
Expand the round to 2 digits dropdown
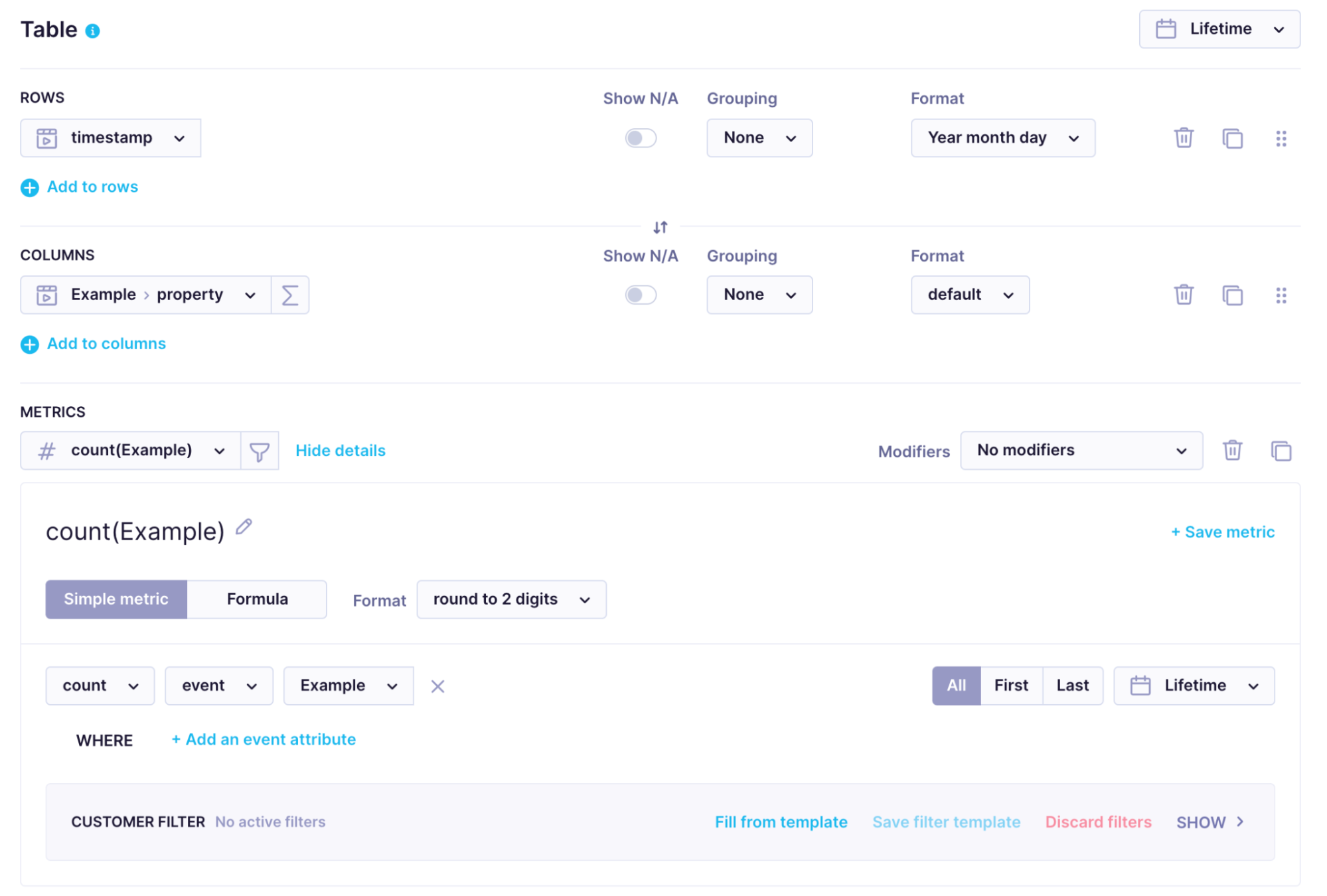coord(511,599)
